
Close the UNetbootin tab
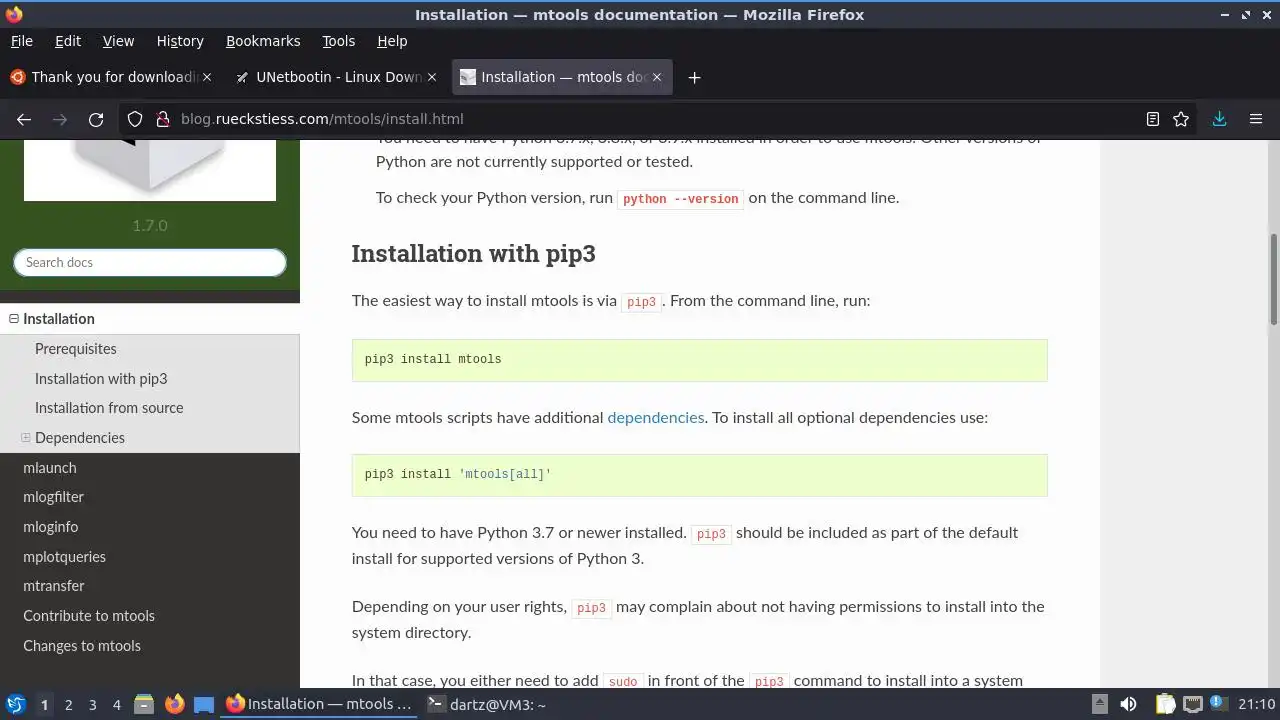click(432, 77)
